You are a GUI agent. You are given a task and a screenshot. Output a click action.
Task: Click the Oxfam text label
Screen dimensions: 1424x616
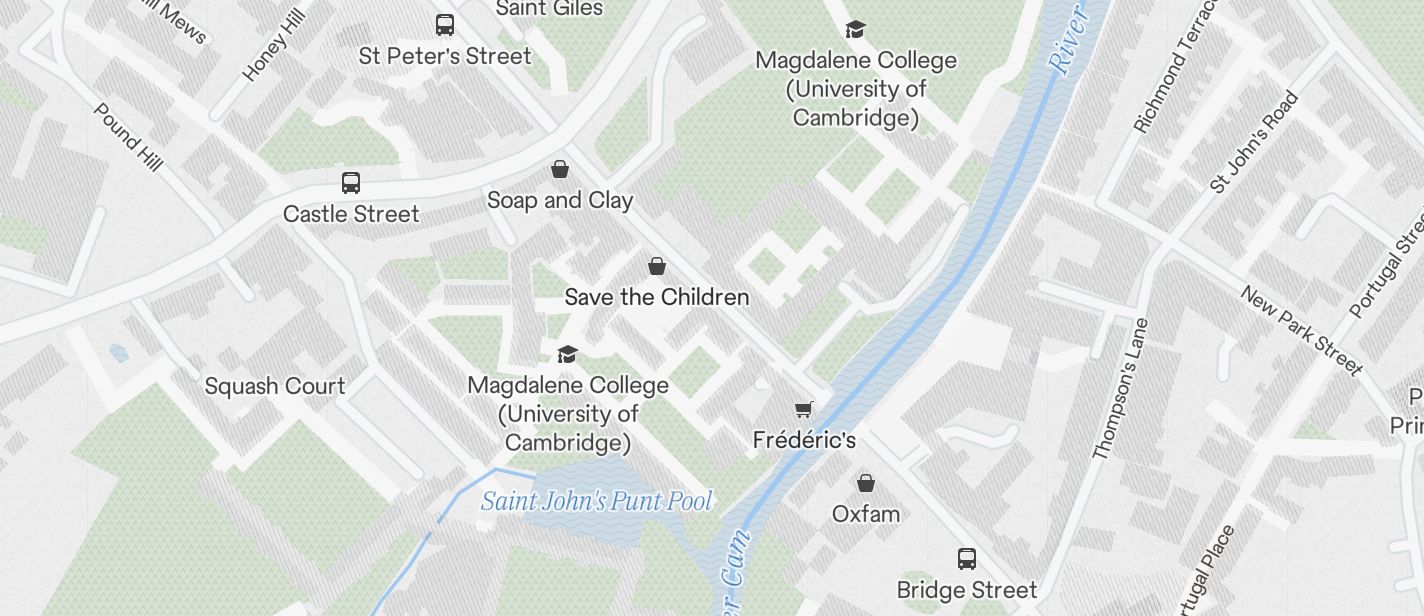(866, 514)
